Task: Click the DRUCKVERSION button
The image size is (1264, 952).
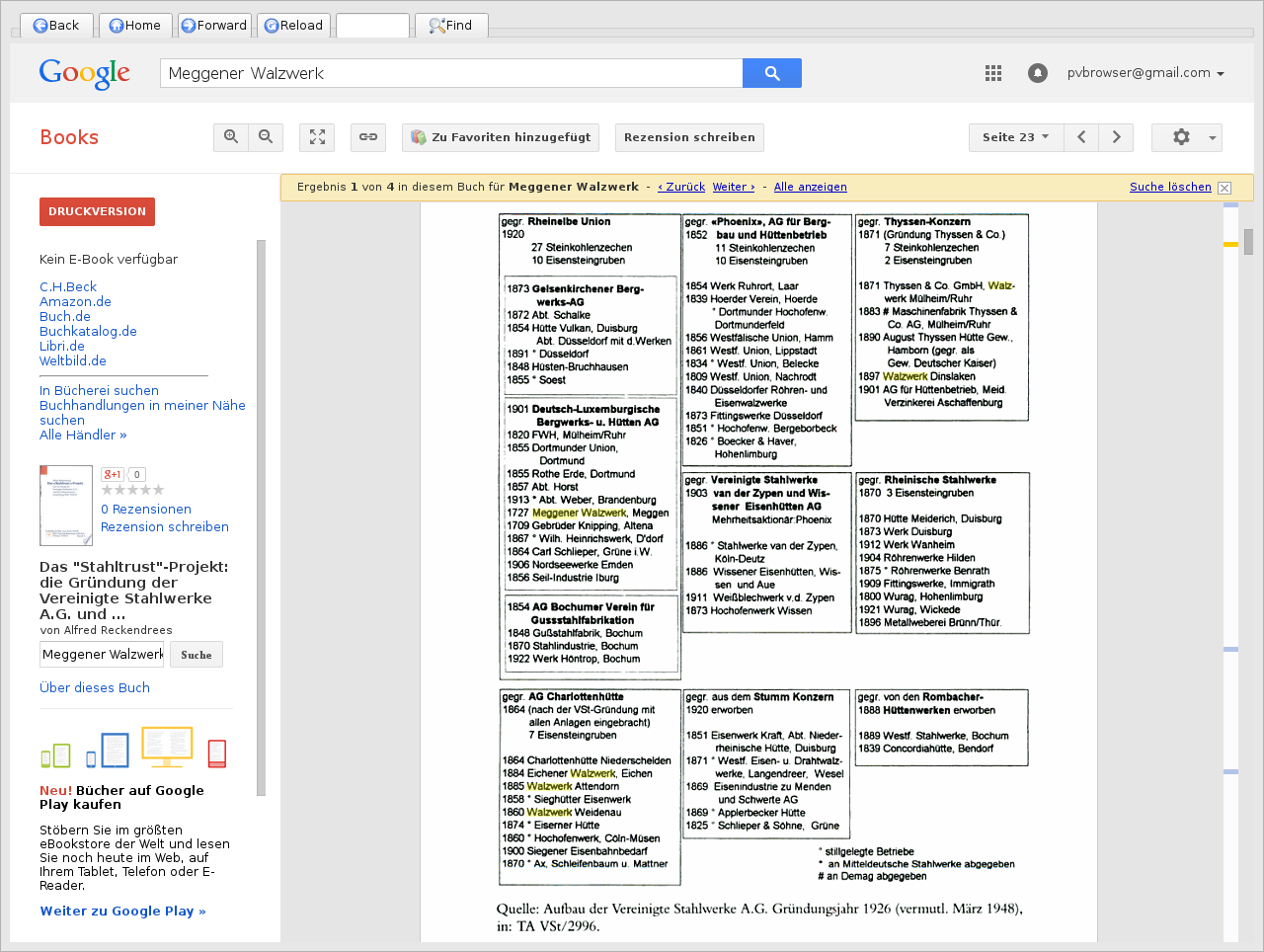Action: 97,211
